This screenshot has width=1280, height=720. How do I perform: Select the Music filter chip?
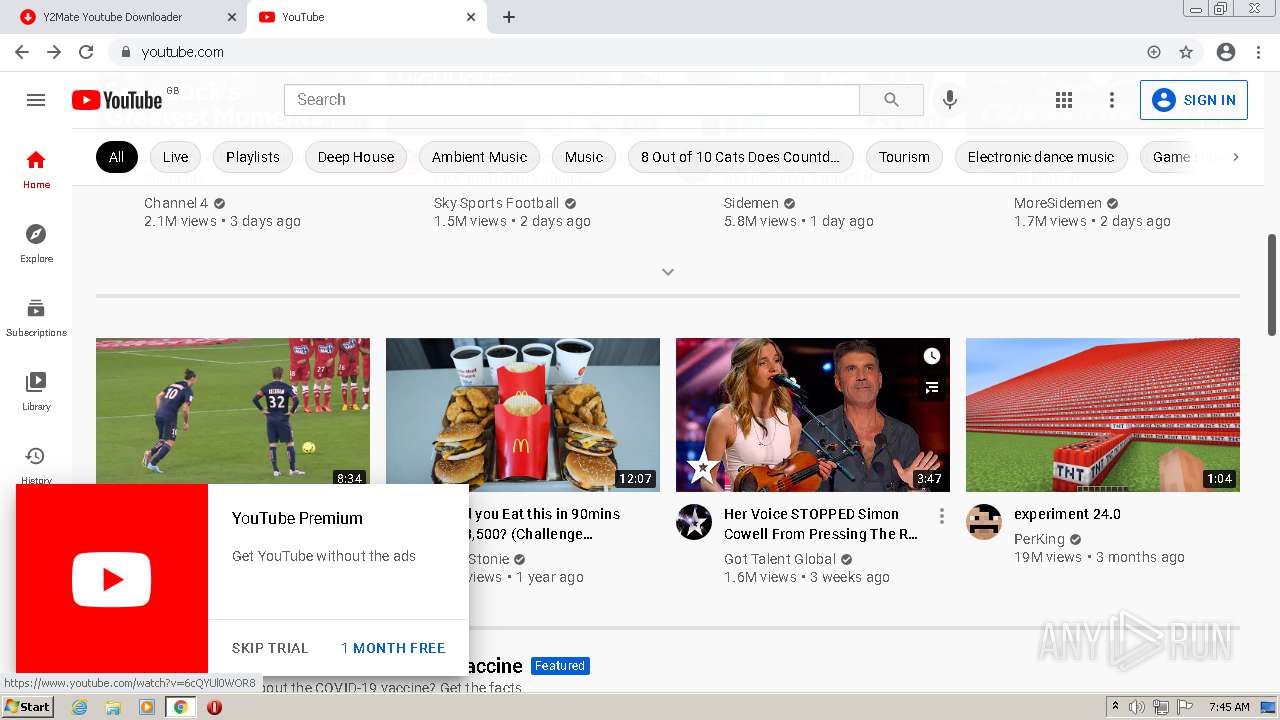click(x=584, y=157)
